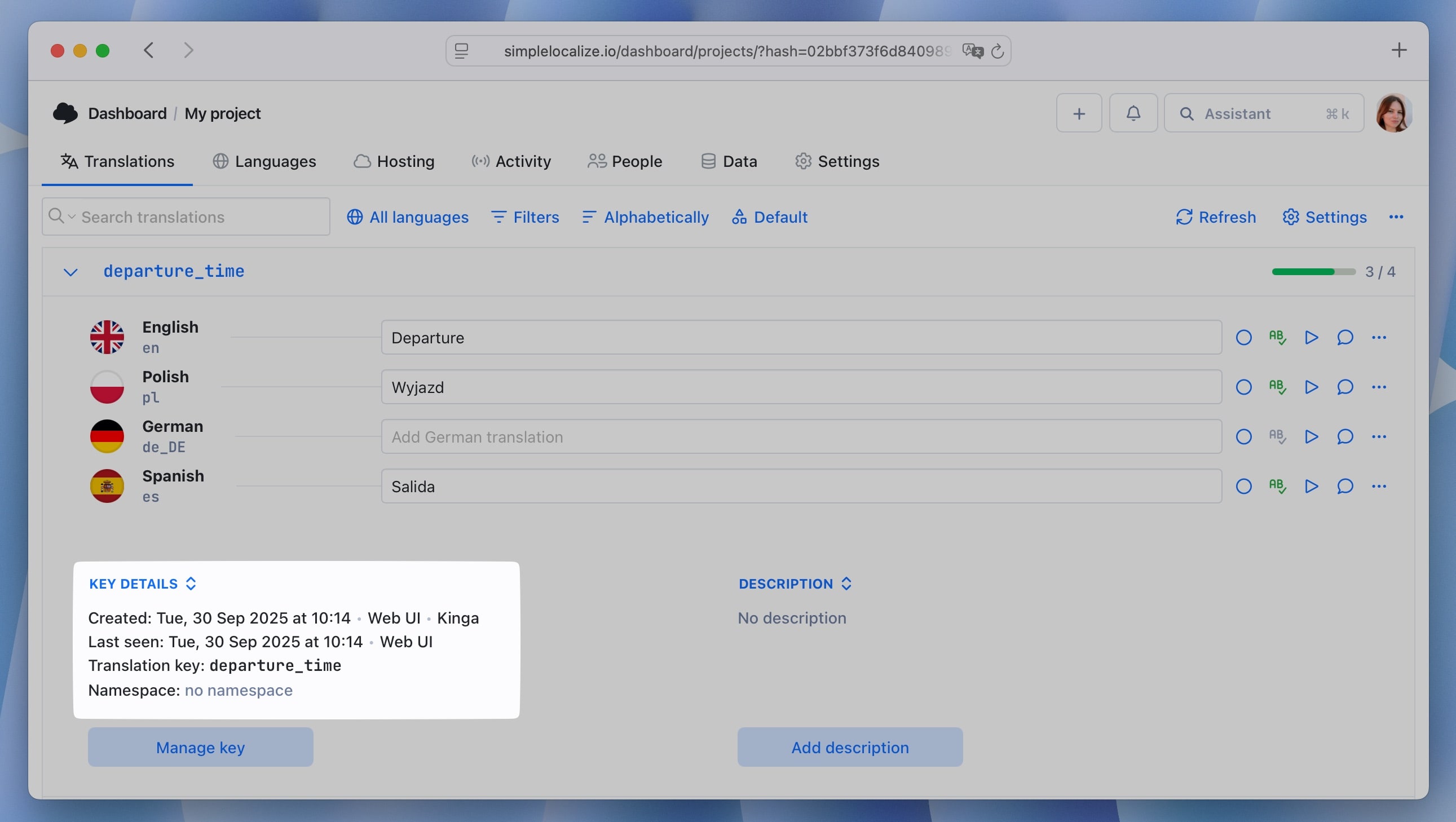Toggle review status circle for English

[x=1244, y=337]
